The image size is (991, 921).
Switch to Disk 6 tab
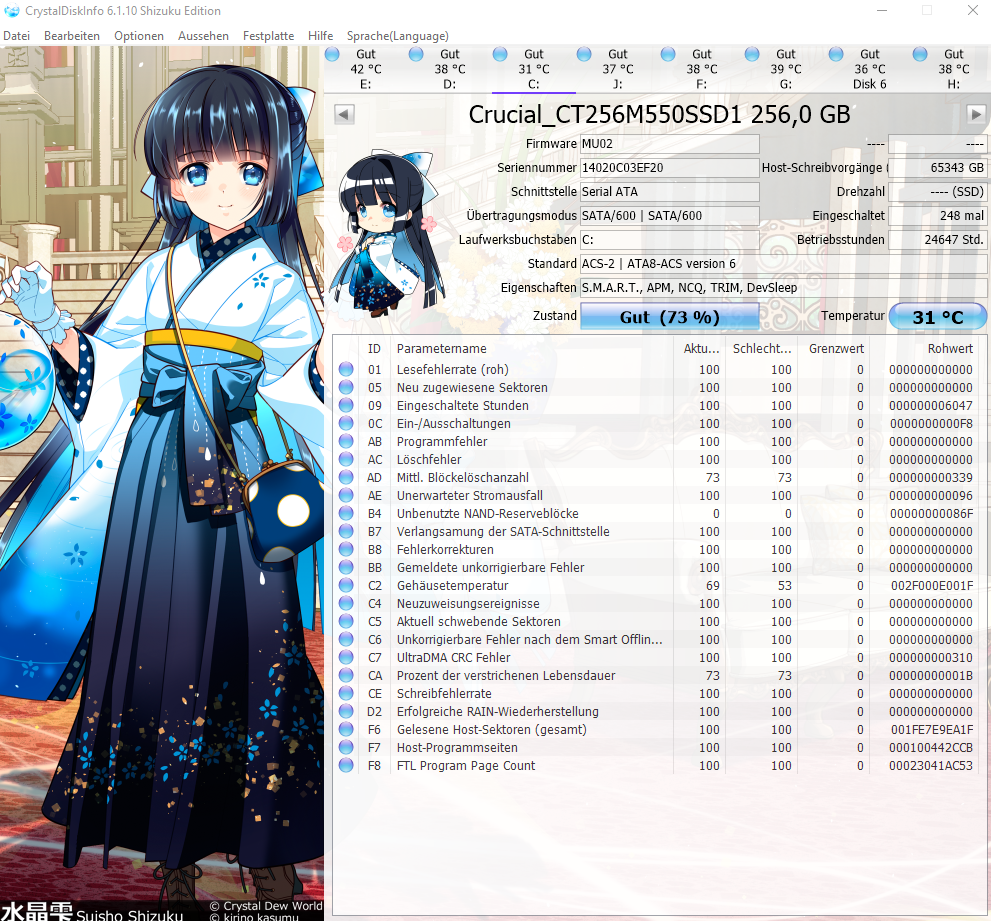coord(870,69)
